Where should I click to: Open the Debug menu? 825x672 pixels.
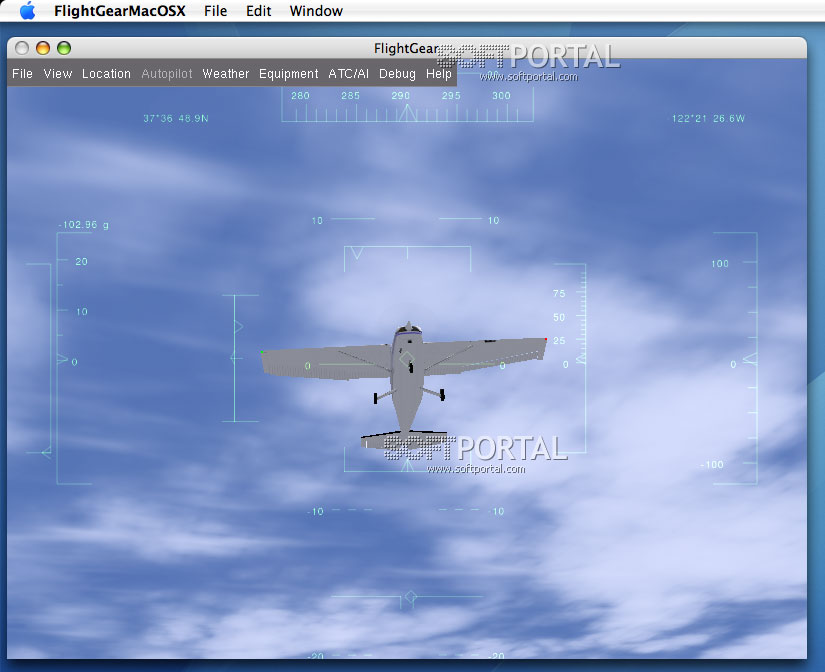tap(397, 74)
